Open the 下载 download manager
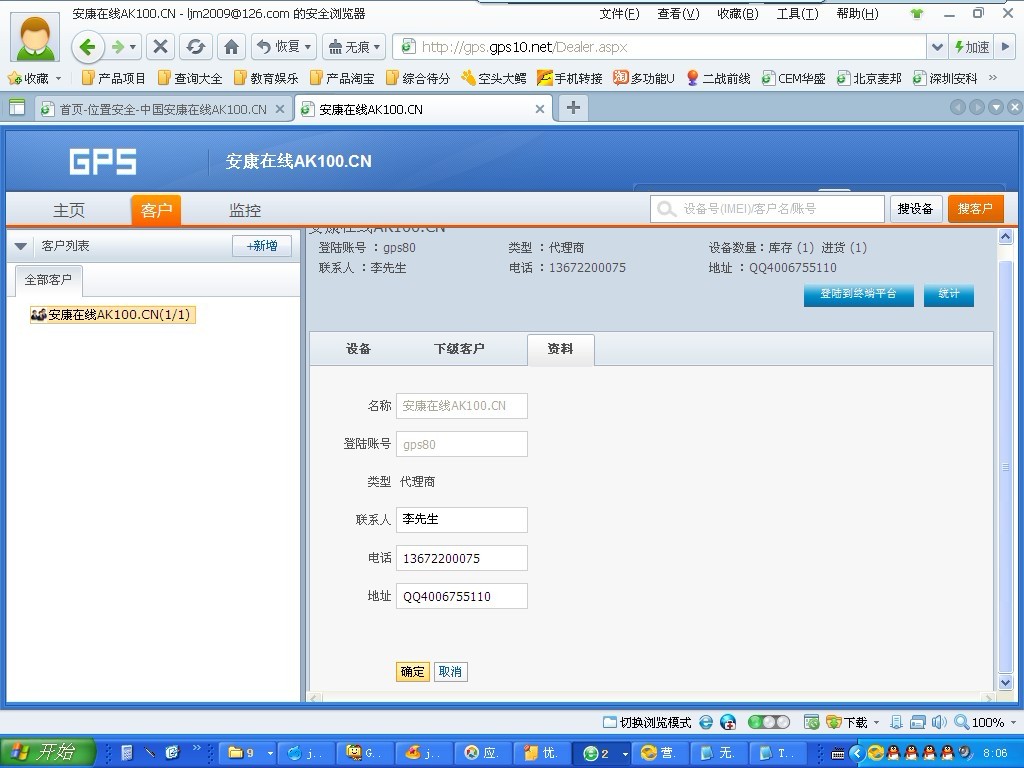 [x=848, y=722]
